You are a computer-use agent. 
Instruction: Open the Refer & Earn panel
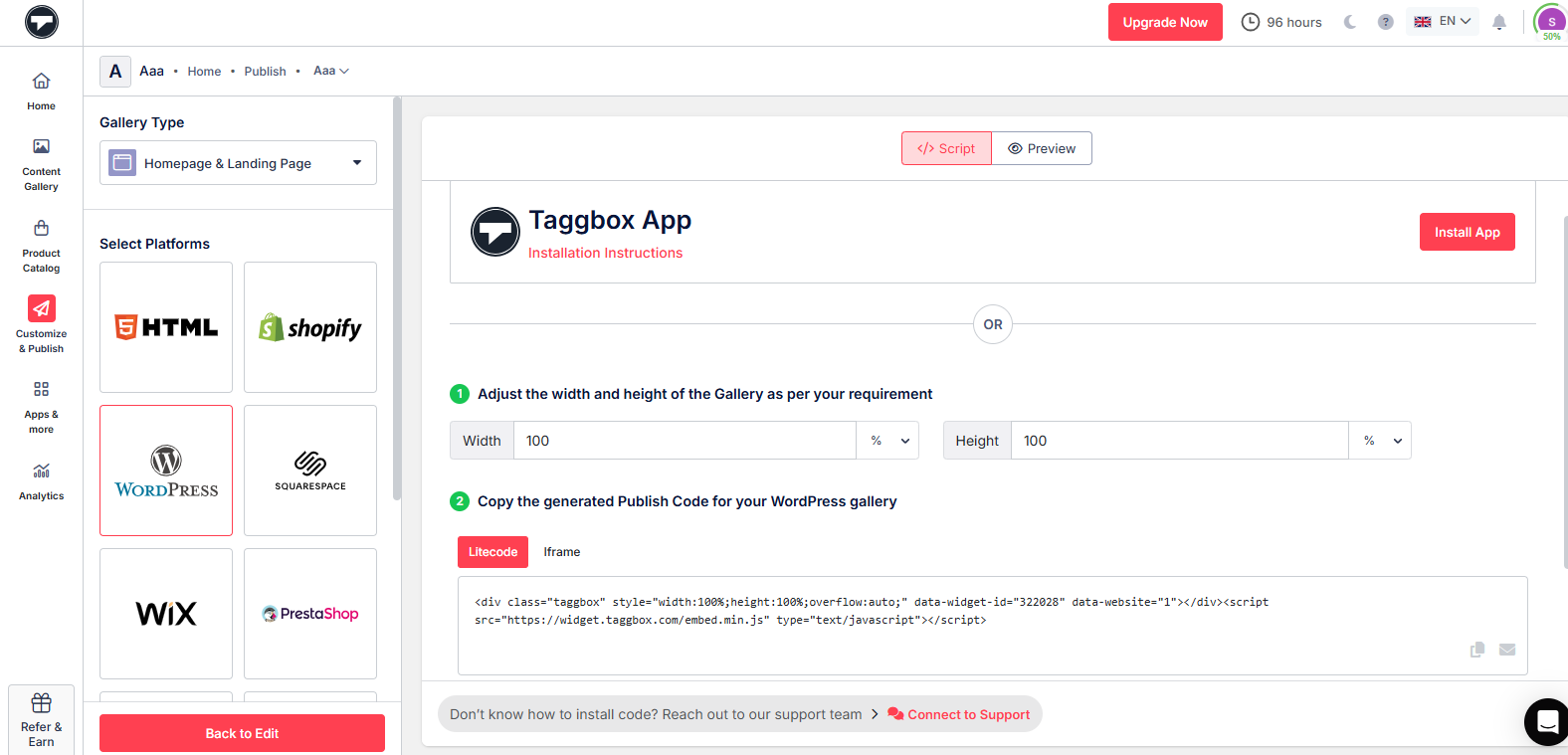[41, 719]
